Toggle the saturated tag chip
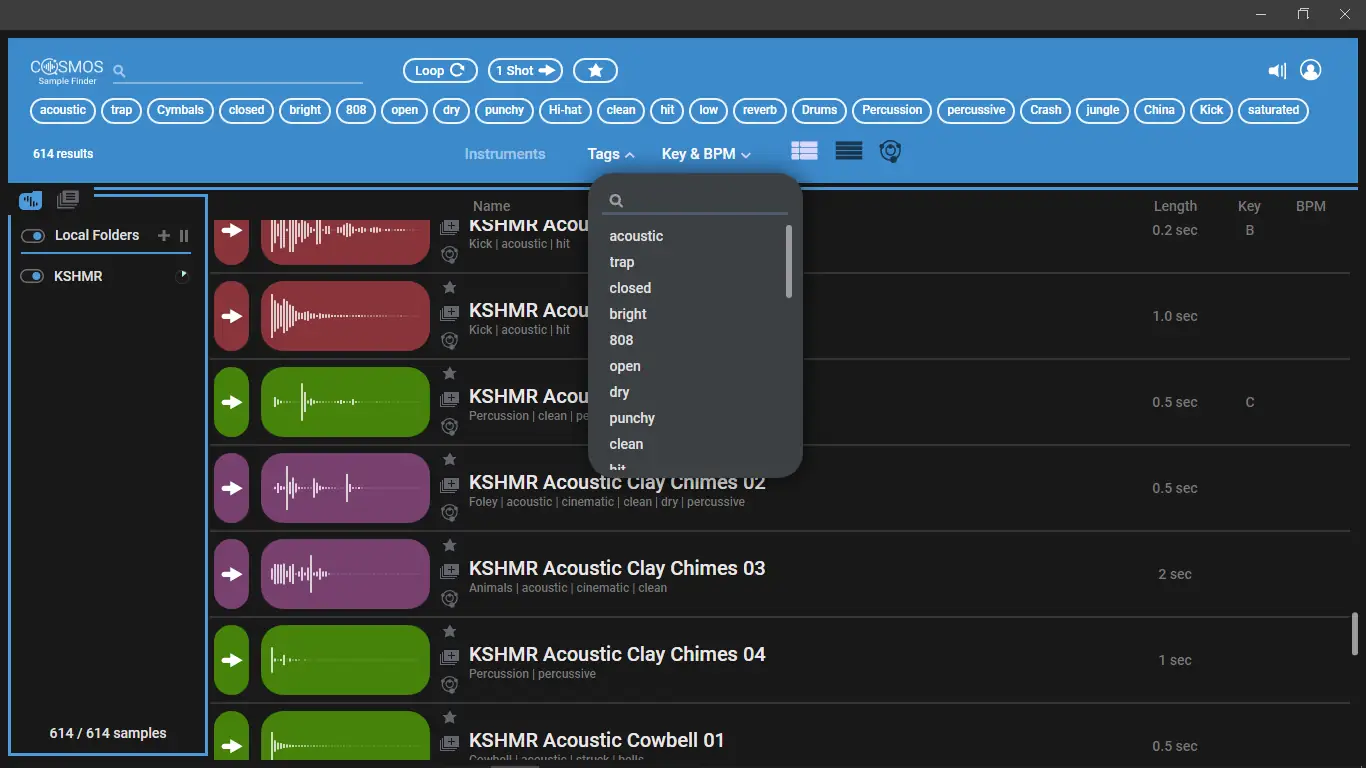 (1273, 110)
